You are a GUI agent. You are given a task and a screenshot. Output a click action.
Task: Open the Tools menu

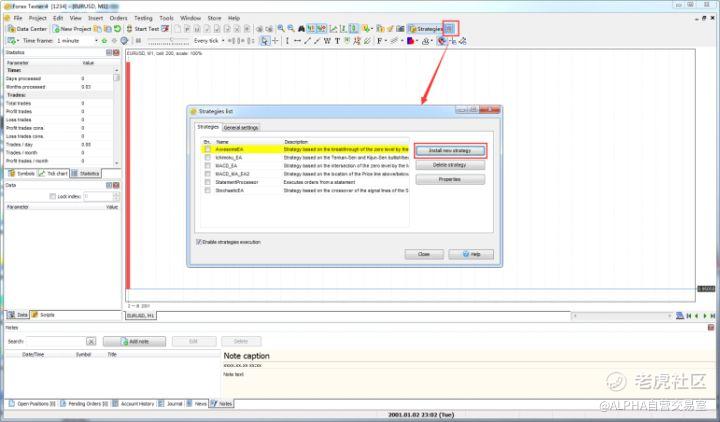tap(166, 18)
